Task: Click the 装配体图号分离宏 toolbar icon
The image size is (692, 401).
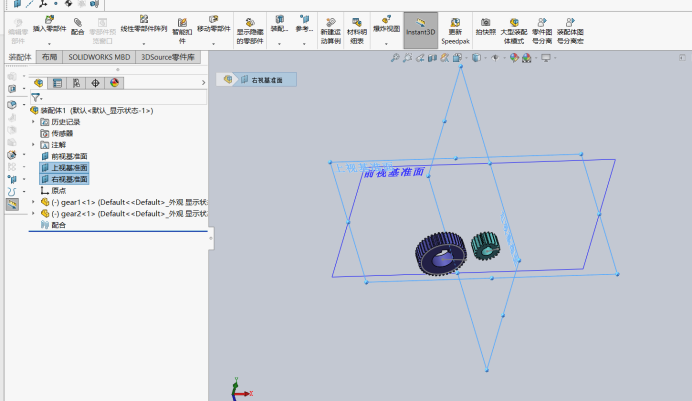Action: pos(570,30)
